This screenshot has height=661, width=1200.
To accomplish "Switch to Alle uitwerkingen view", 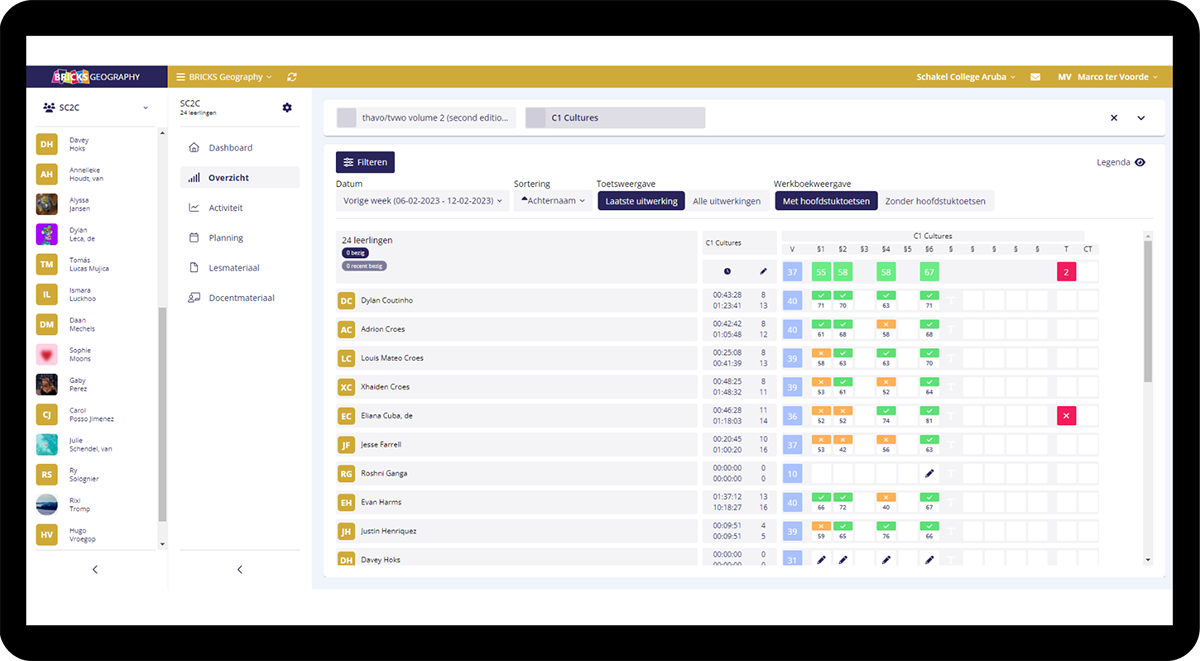I will click(x=727, y=201).
